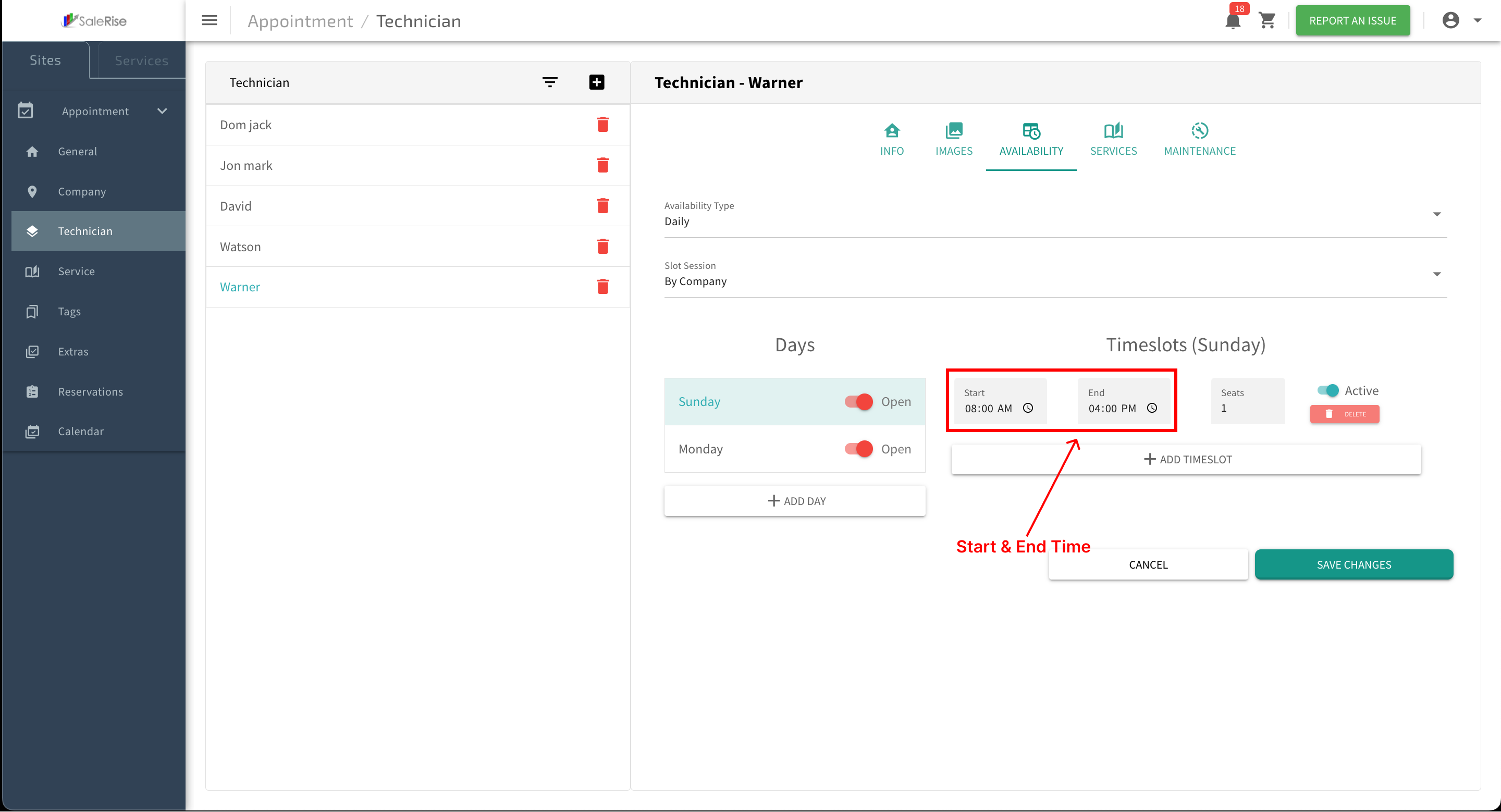Viewport: 1501px width, 812px height.
Task: Open user account dropdown arrow
Action: pos(1477,20)
